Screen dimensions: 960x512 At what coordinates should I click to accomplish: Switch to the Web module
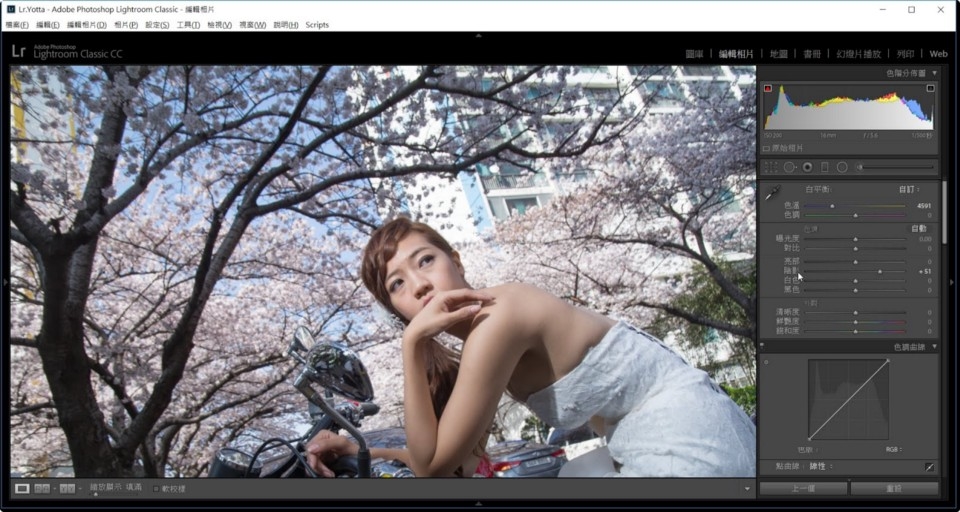(x=938, y=54)
